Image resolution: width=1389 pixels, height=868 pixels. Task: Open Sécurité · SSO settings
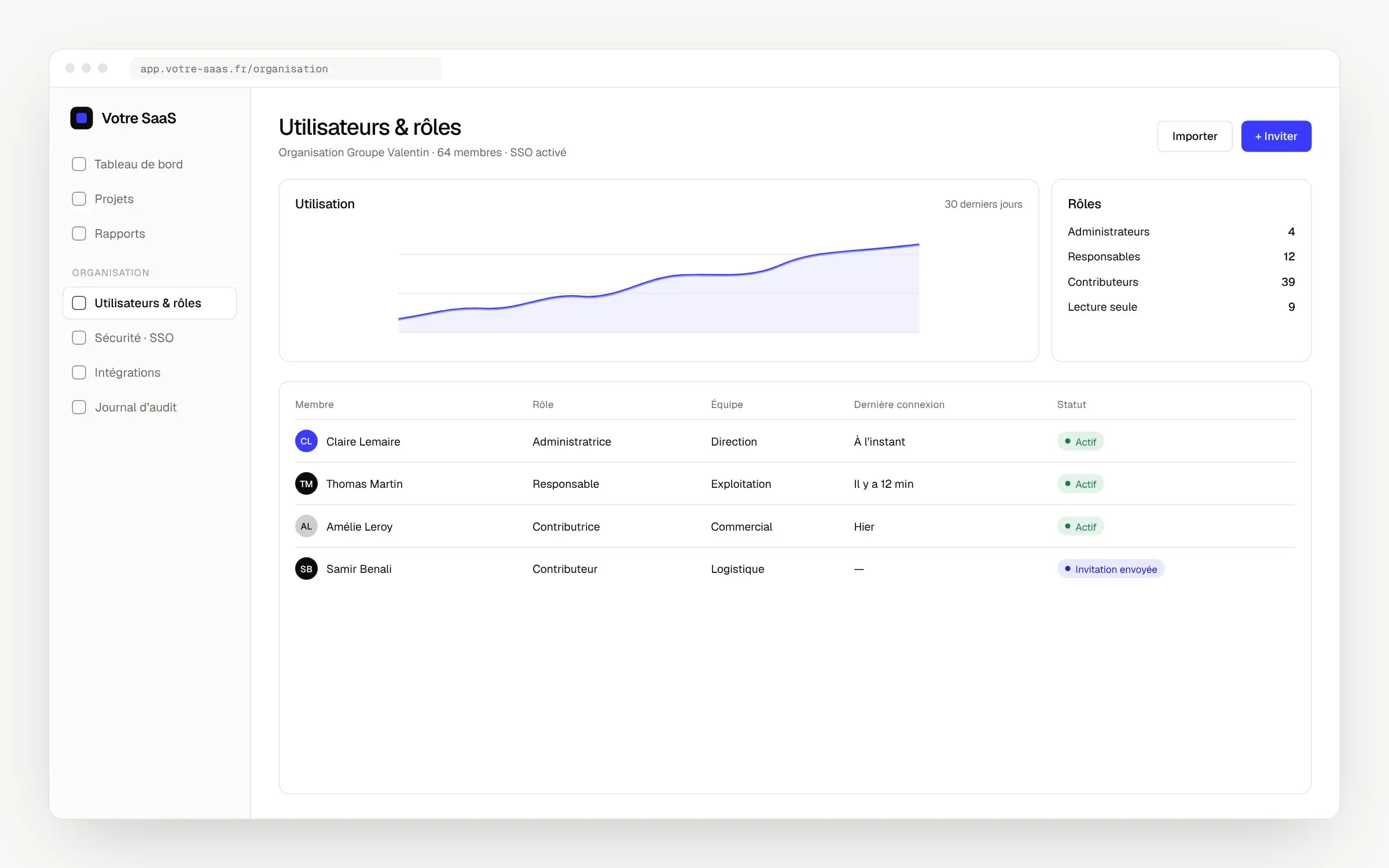pyautogui.click(x=150, y=338)
